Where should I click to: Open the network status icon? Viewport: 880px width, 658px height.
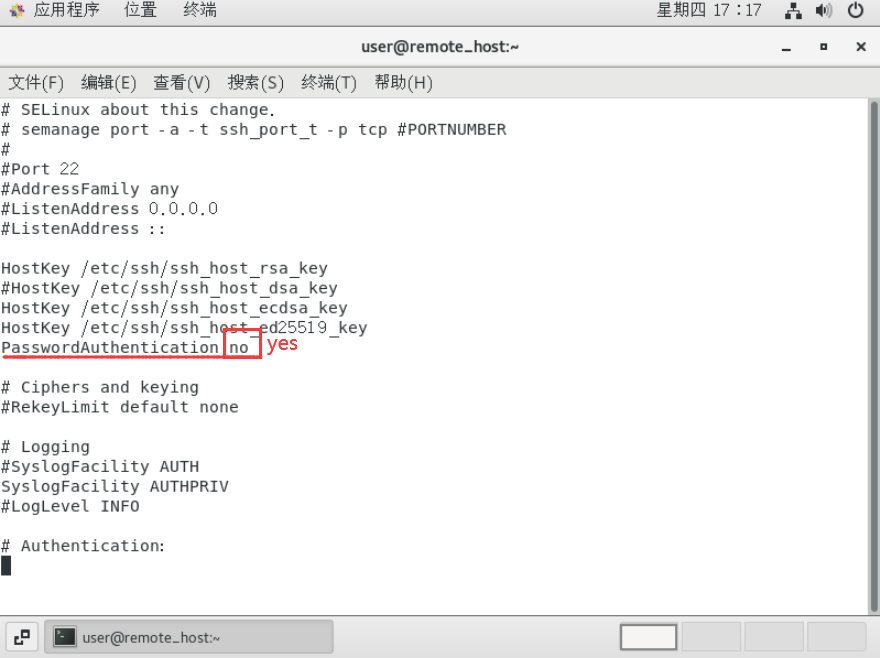click(x=793, y=11)
